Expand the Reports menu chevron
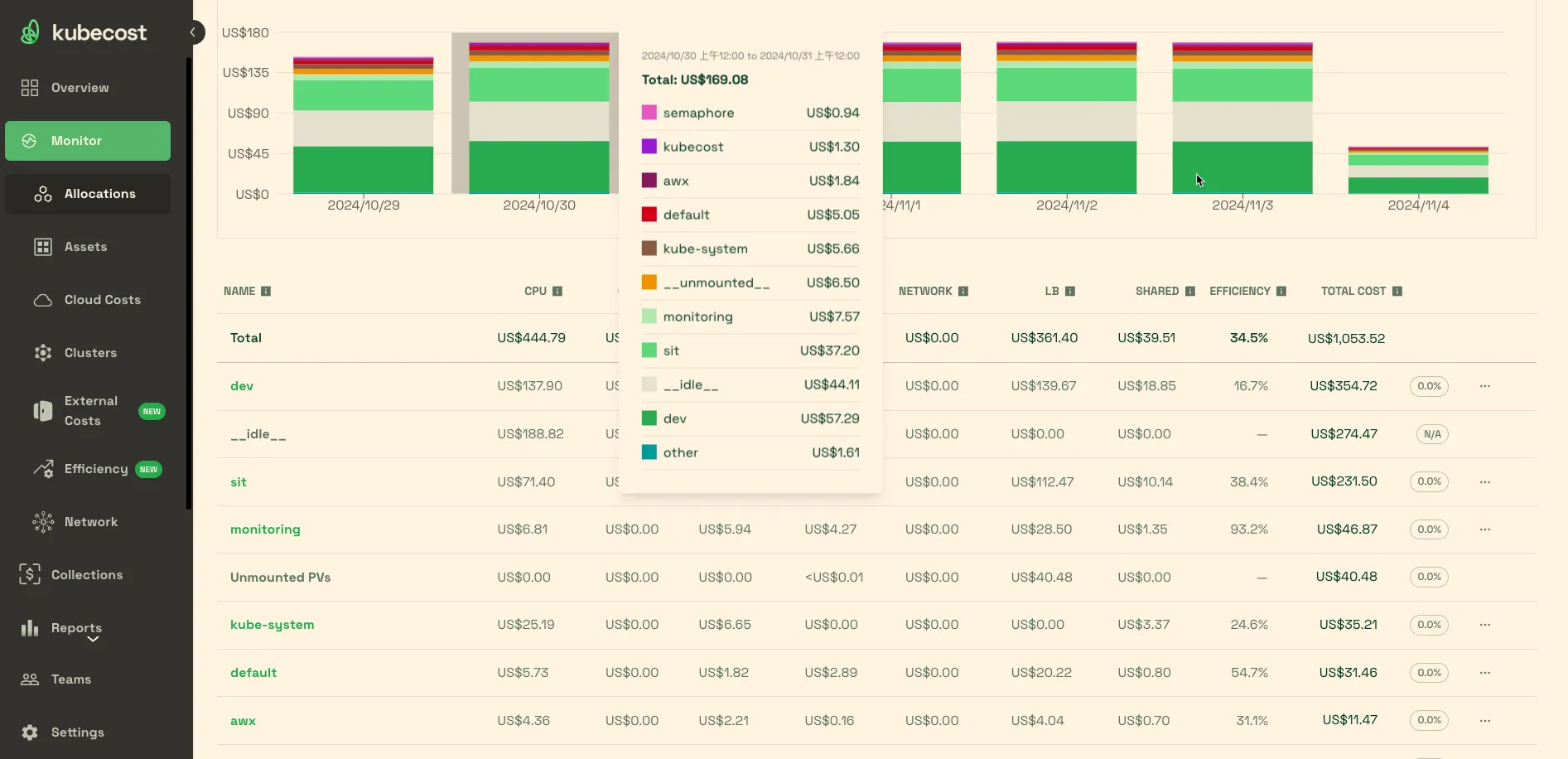1568x759 pixels. [x=93, y=640]
